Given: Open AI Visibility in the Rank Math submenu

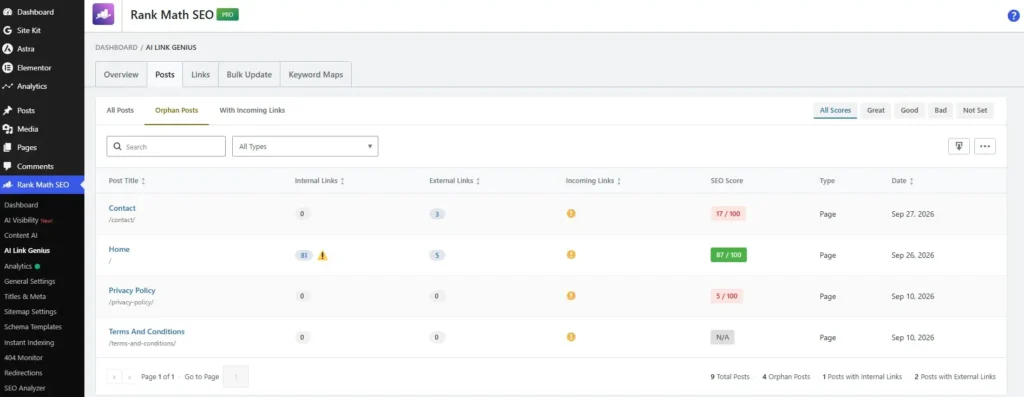Looking at the screenshot, I should tap(22, 220).
